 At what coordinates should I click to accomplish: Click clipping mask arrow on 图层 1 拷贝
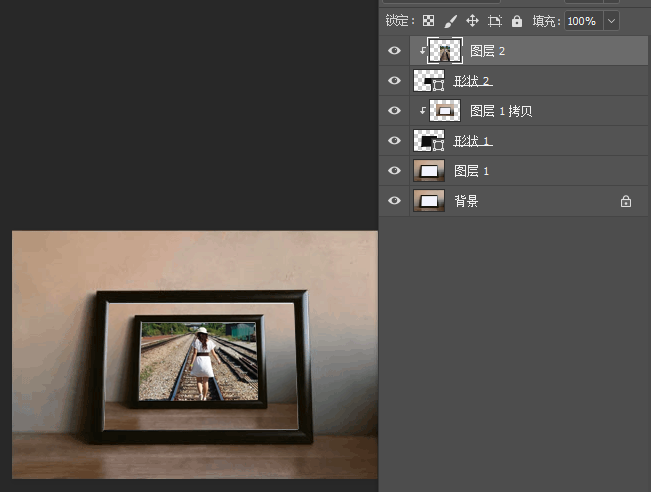tap(422, 110)
